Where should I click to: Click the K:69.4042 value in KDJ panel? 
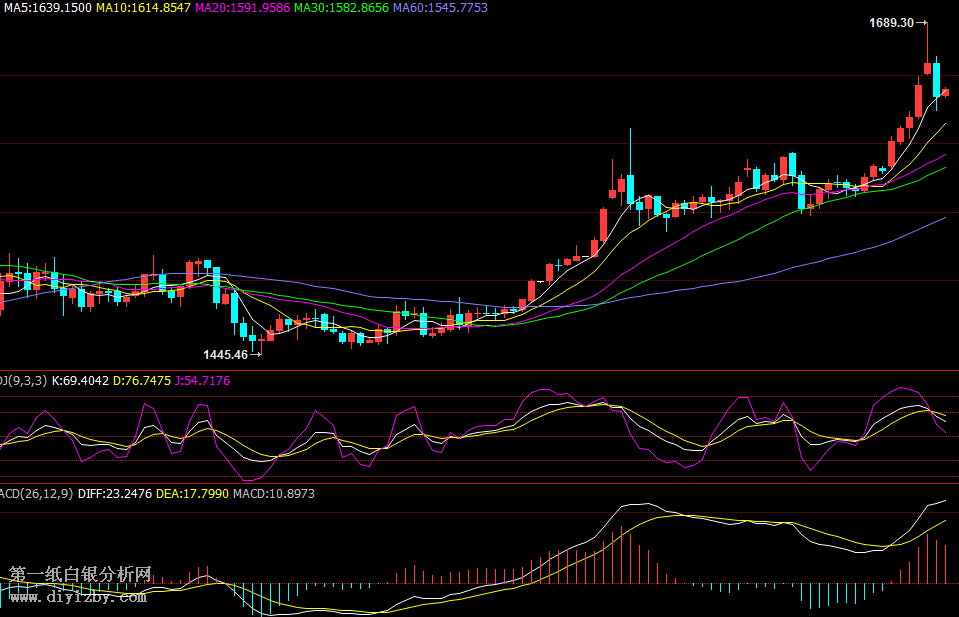(x=80, y=381)
